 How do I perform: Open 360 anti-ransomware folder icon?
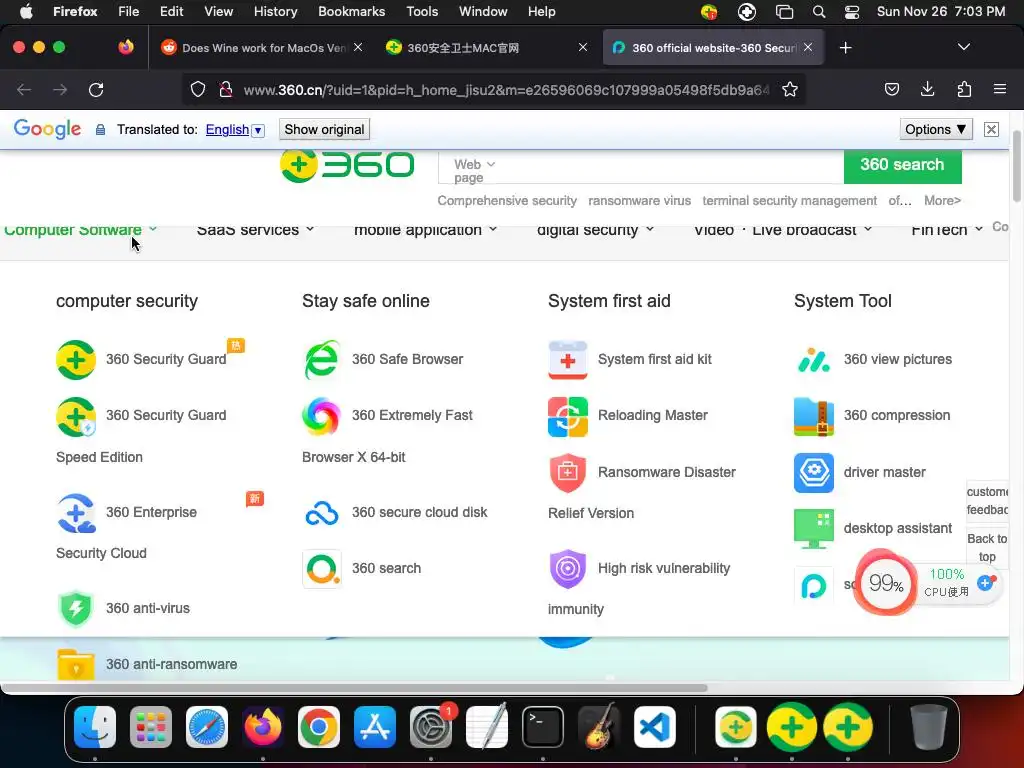coord(76,664)
